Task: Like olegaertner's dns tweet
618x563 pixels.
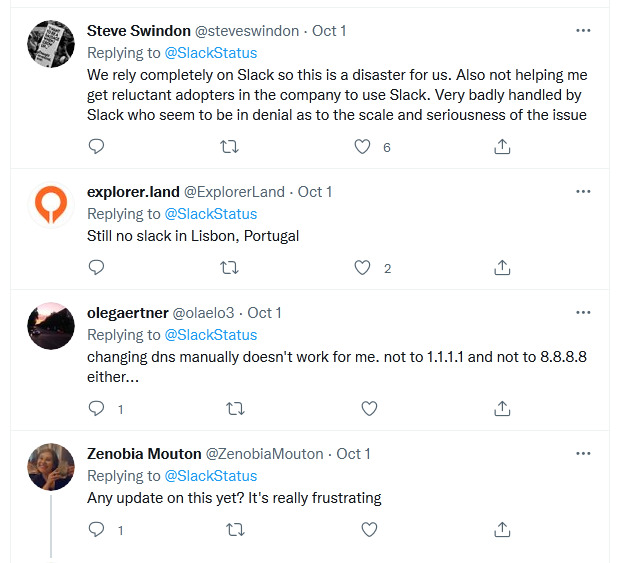Action: 369,408
